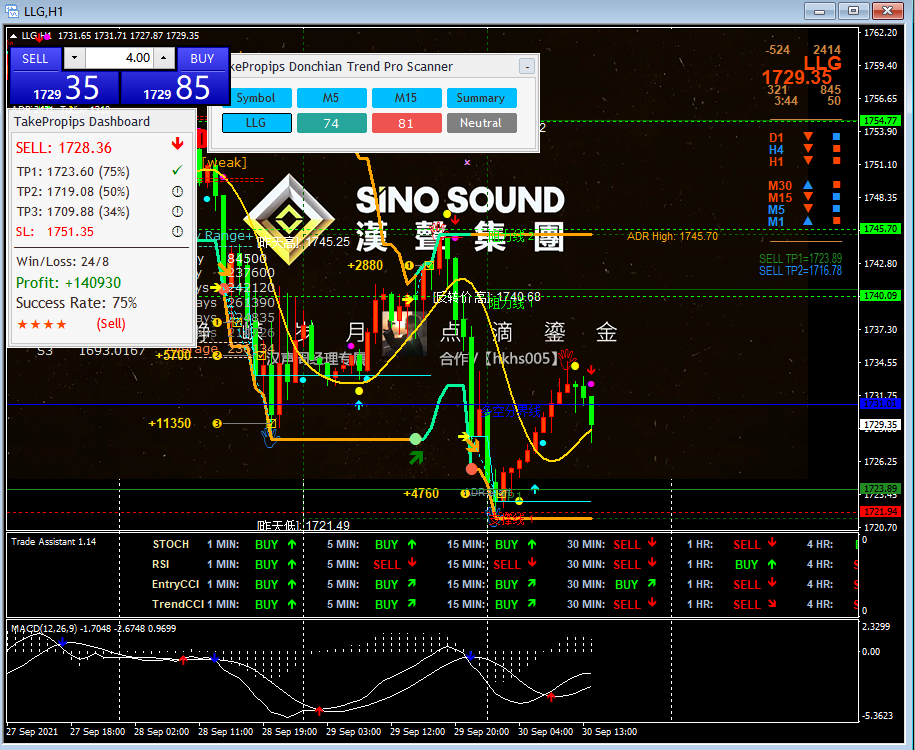Screen dimensions: 915x750
Task: Click the green 1723.89 price axis tag
Action: (x=881, y=489)
